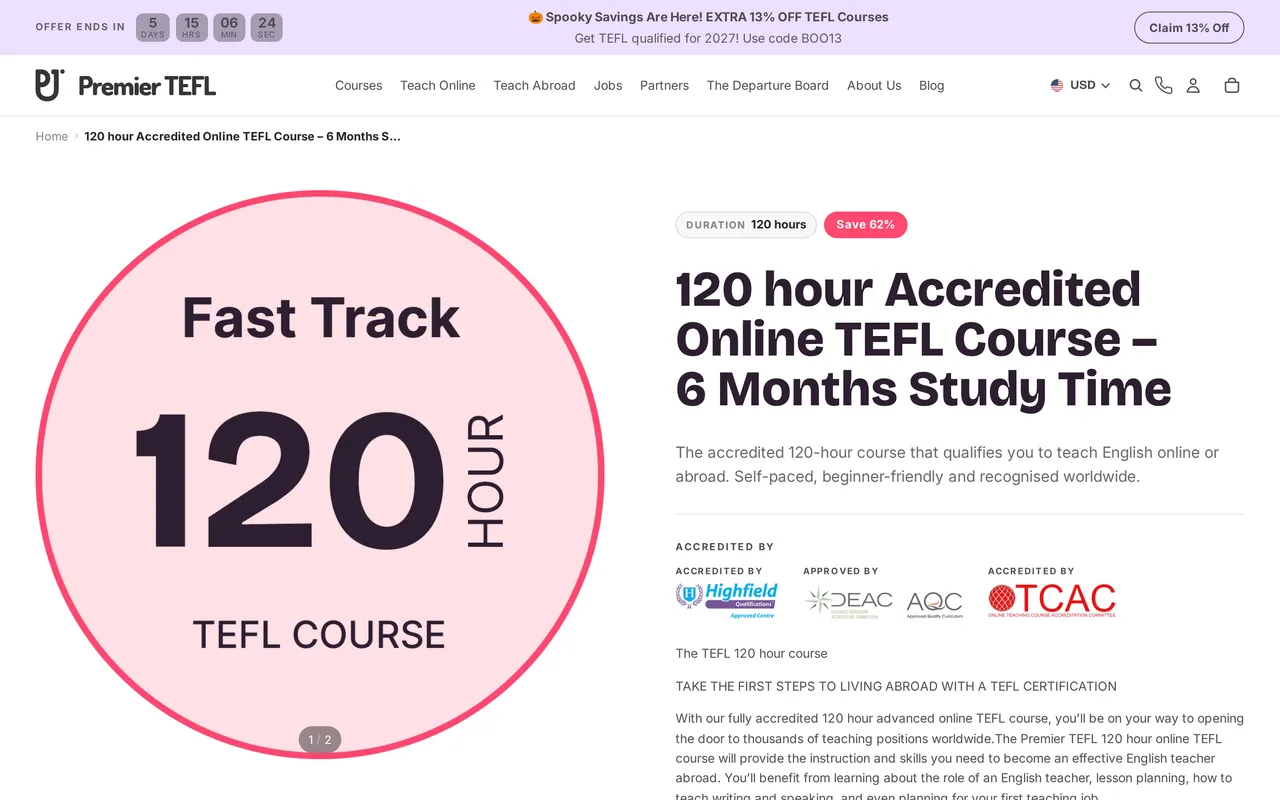Image resolution: width=1280 pixels, height=800 pixels.
Task: Visit the Blog link
Action: 932,86
